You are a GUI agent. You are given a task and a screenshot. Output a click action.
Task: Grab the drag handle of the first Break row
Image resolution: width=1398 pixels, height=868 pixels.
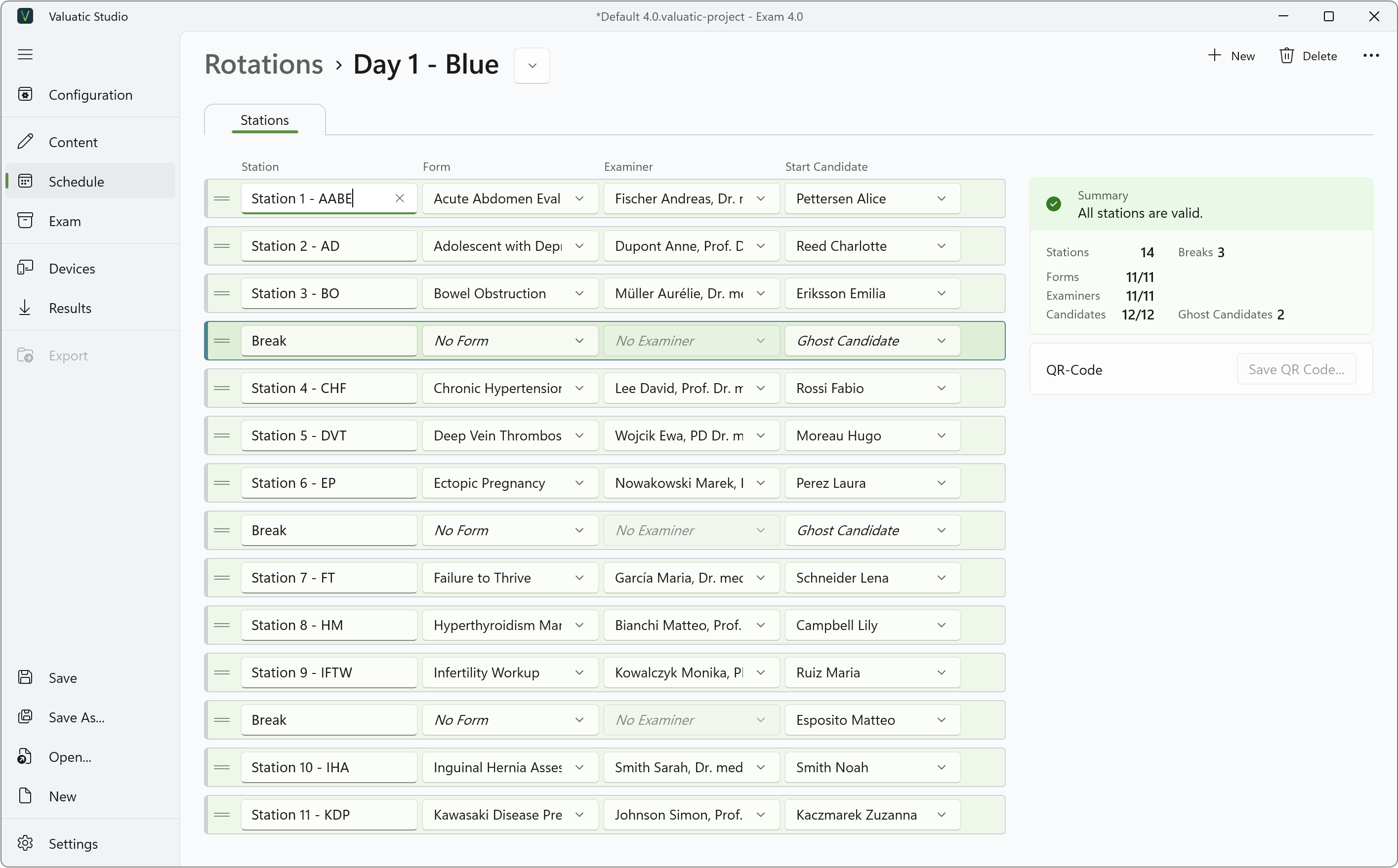[222, 340]
